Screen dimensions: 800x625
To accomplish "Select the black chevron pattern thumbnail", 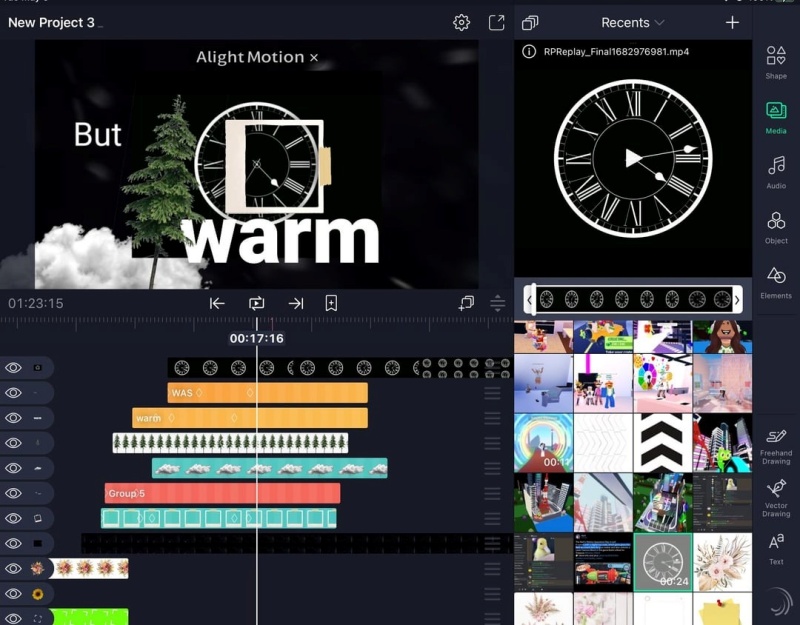I will coord(663,443).
